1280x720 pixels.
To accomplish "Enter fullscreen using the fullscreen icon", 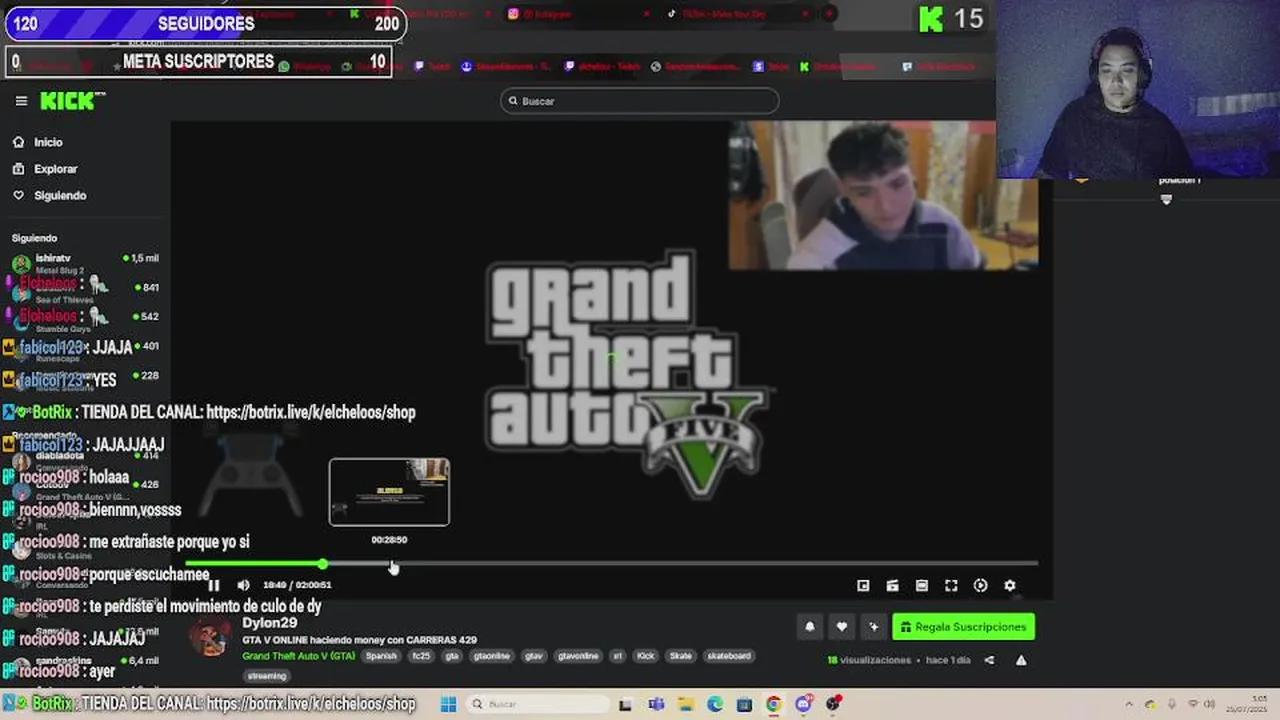I will click(951, 586).
